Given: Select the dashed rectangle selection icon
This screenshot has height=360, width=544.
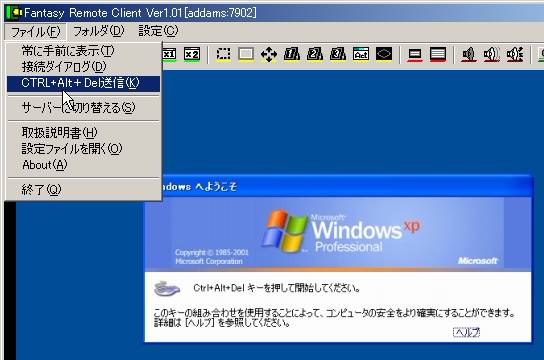Looking at the screenshot, I should click(223, 54).
